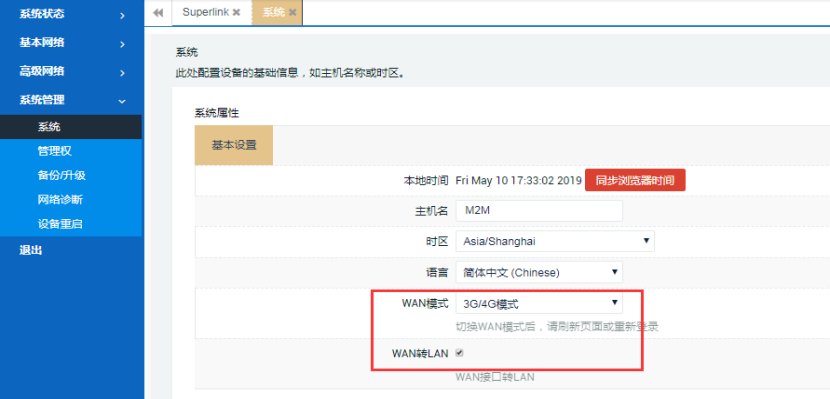Collapse sidebar with double-arrow icon
This screenshot has width=830, height=399.
[x=158, y=13]
